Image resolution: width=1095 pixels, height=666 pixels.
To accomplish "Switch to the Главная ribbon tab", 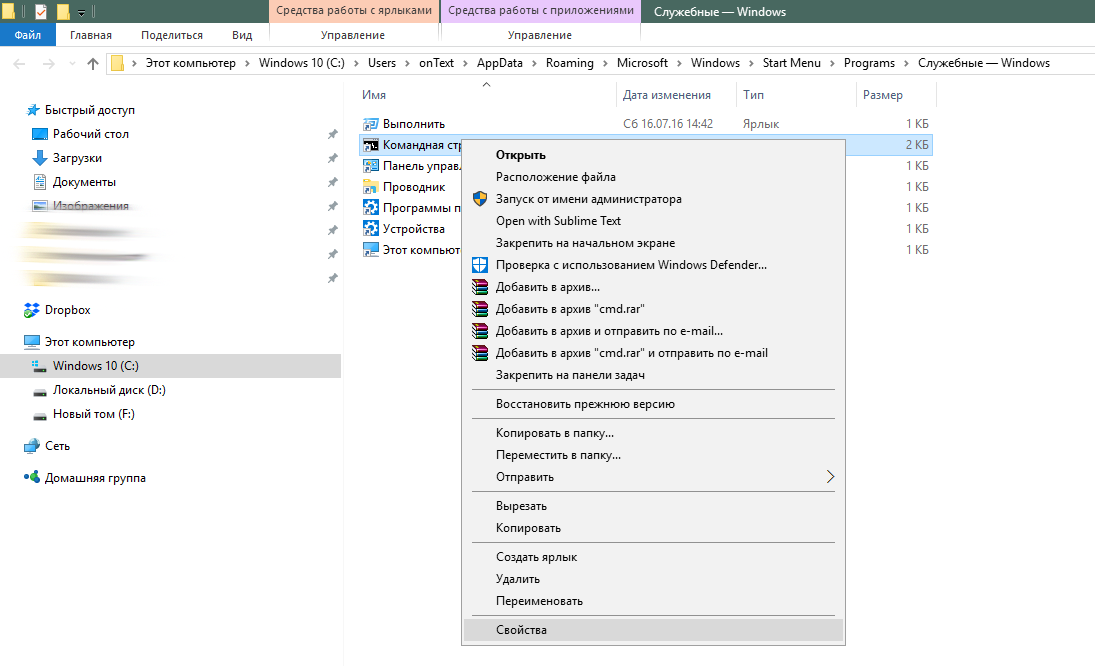I will (91, 35).
